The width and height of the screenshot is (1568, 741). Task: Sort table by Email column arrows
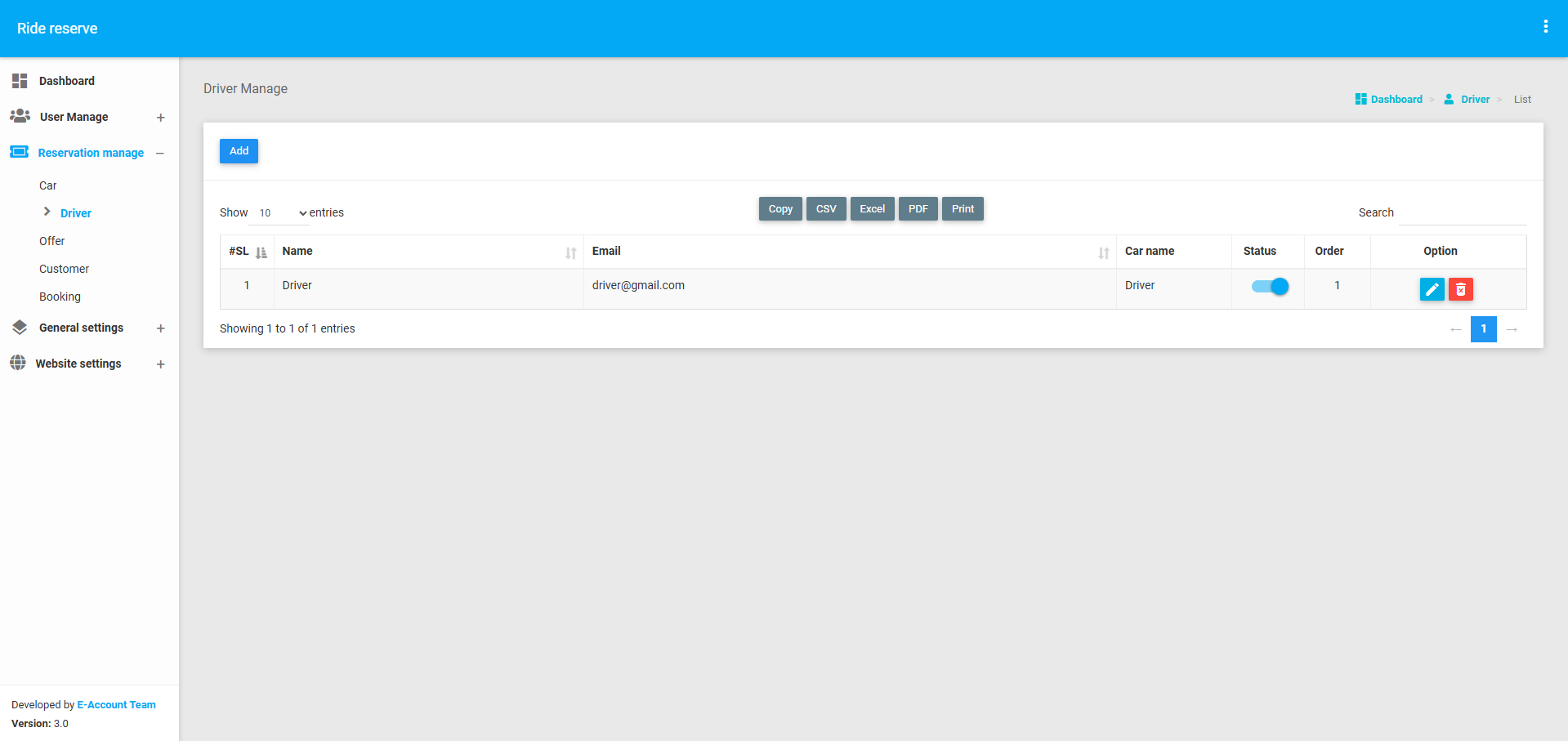1103,252
